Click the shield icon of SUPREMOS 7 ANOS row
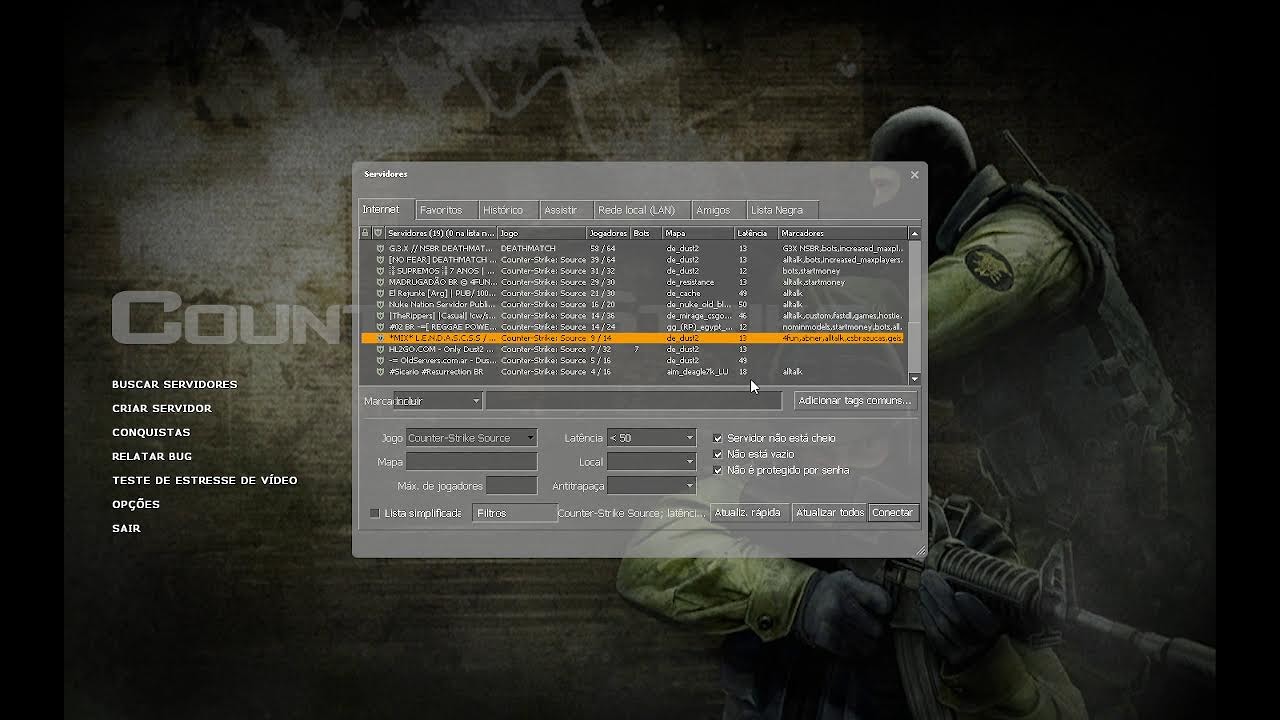This screenshot has width=1280, height=720. click(380, 271)
